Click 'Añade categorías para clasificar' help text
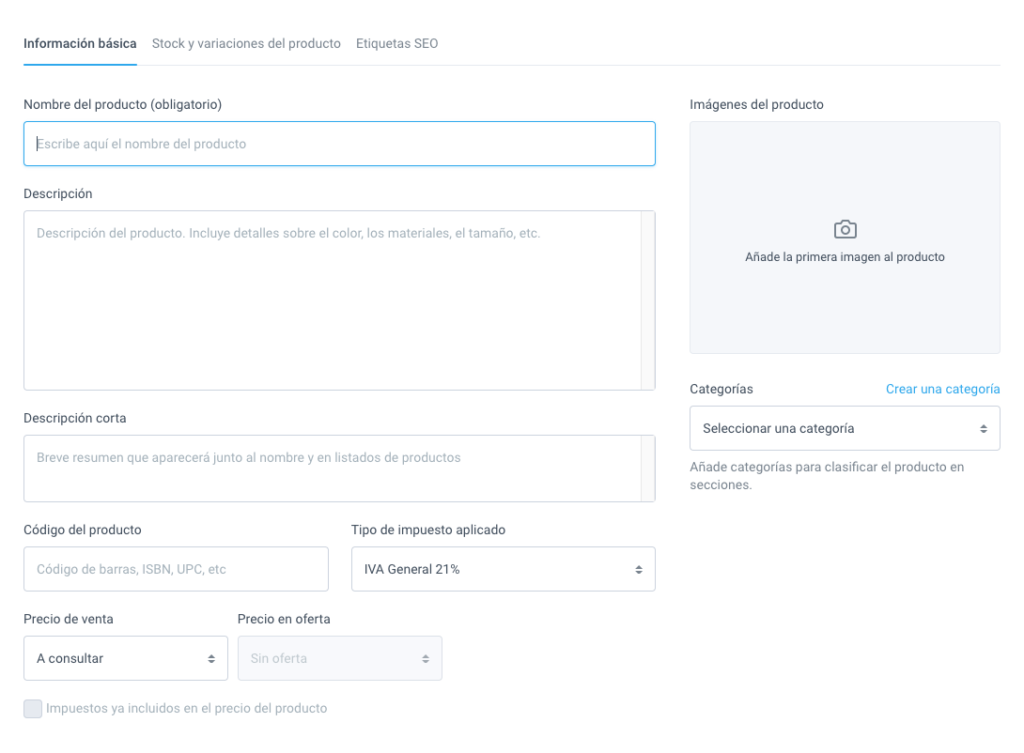 tap(827, 476)
